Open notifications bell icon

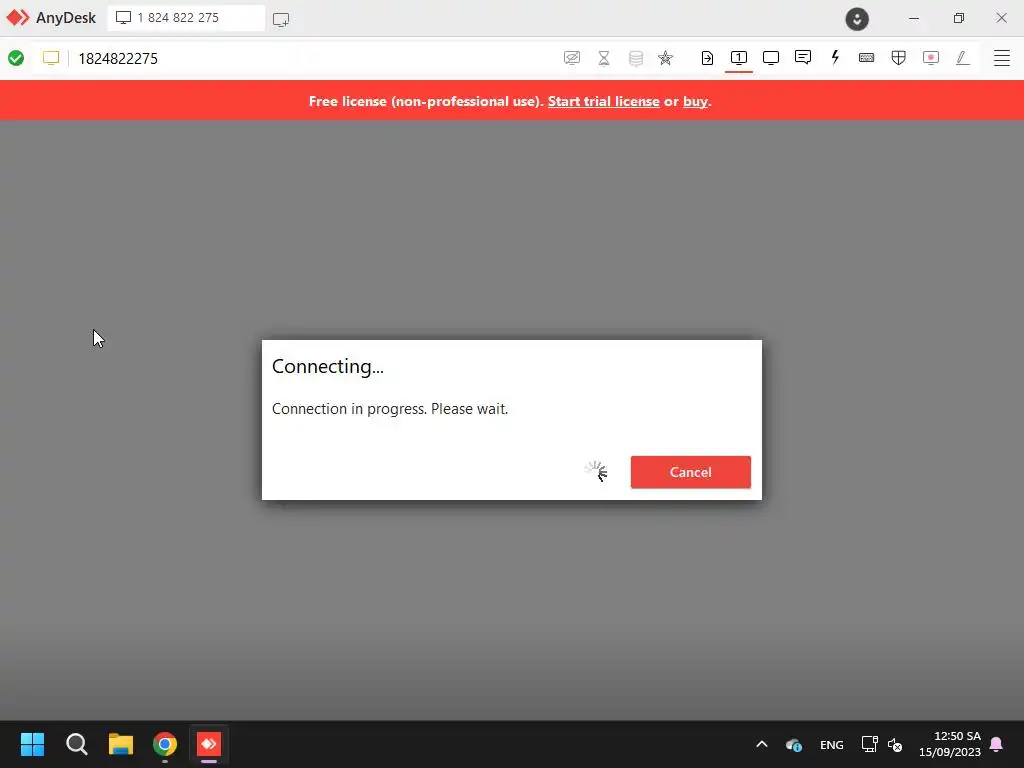pyautogui.click(x=997, y=744)
